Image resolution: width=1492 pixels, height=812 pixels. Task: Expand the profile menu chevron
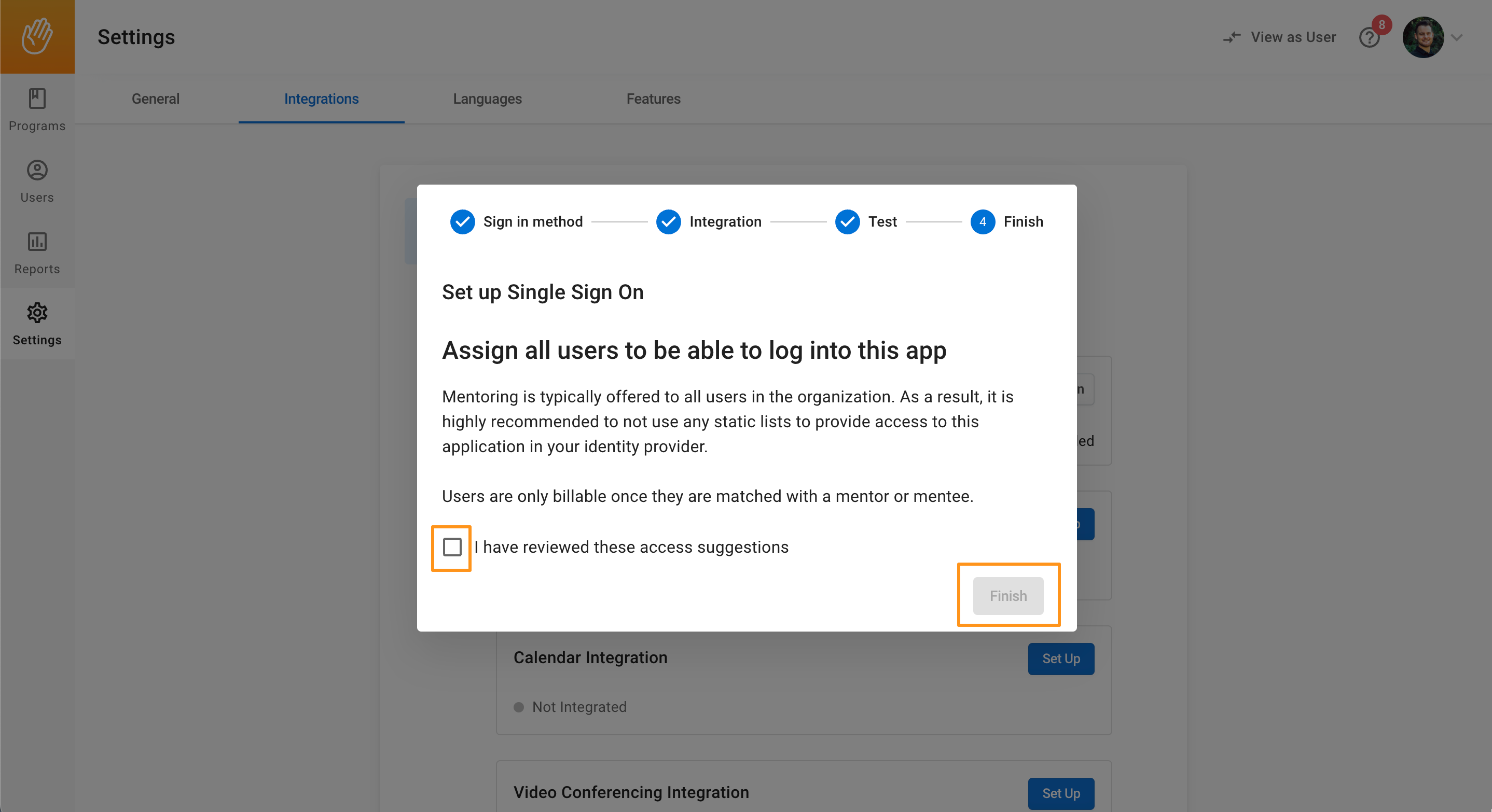[x=1457, y=38]
